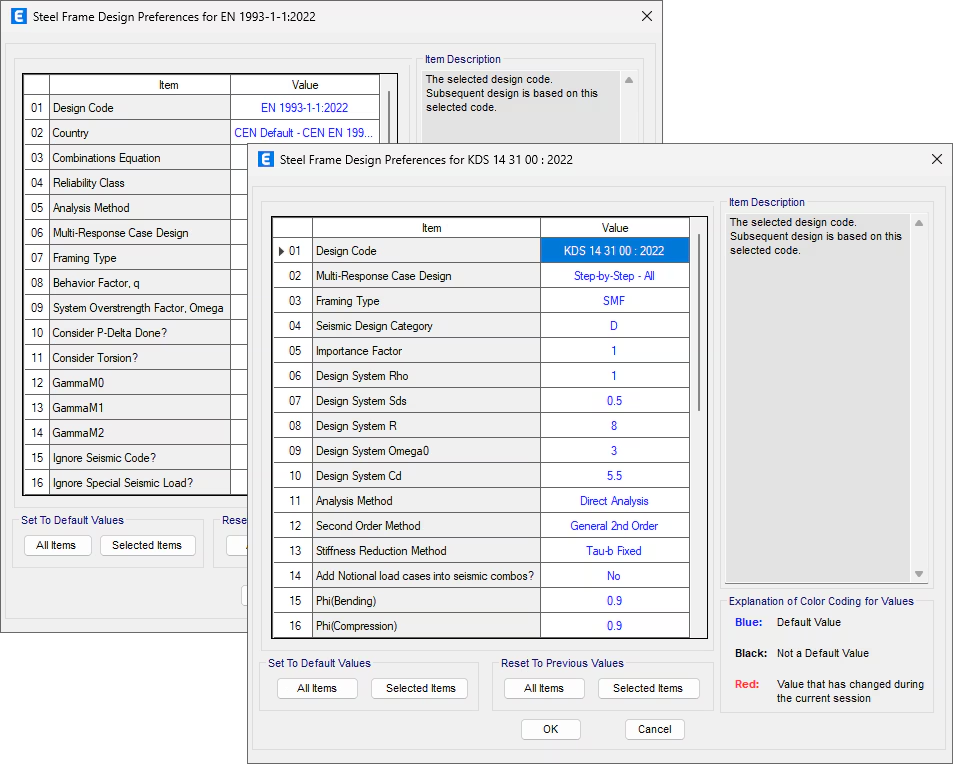Toggle the Add Notional load cases 'No' value
Viewport: 953px width, 764px height.
point(614,576)
